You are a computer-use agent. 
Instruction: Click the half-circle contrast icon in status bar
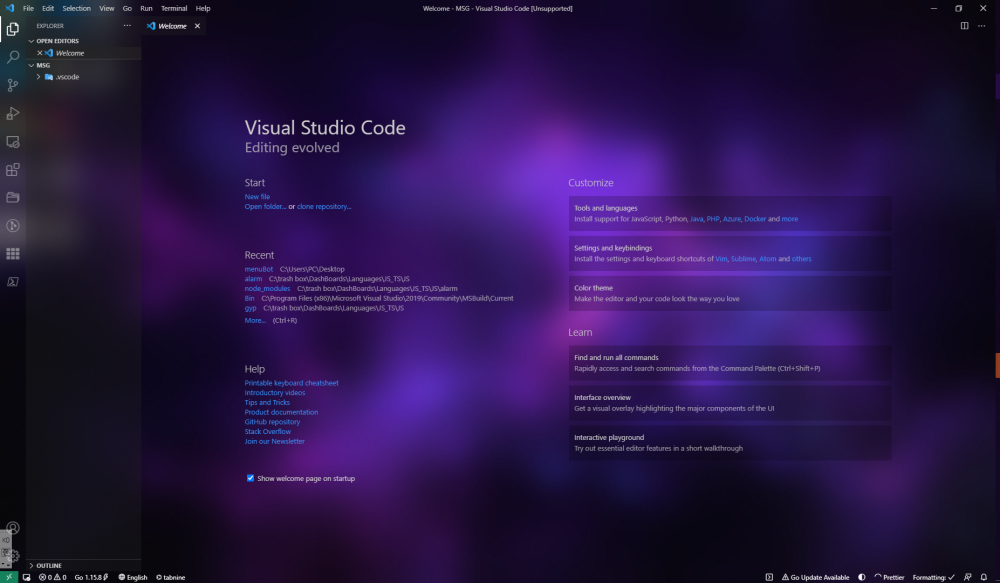pos(862,577)
